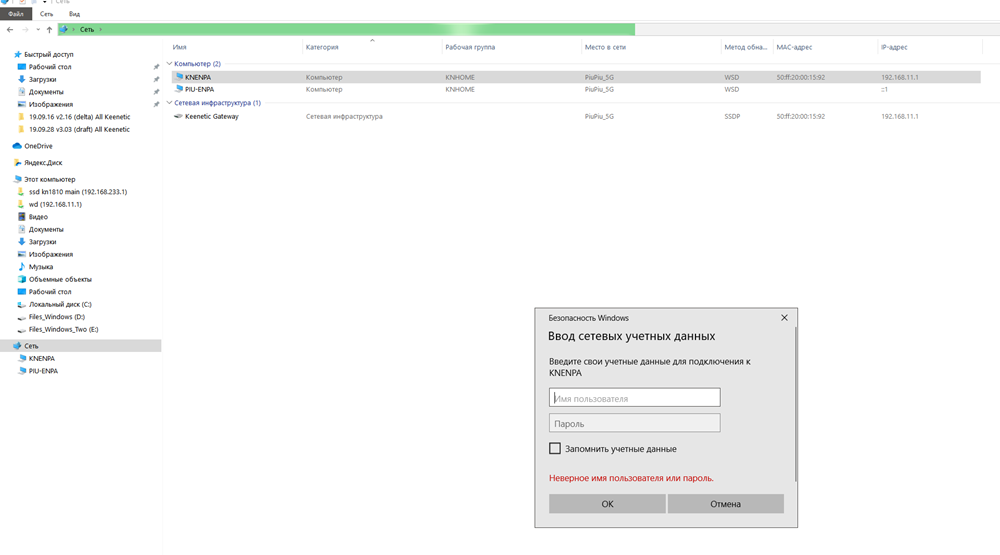The width and height of the screenshot is (1000, 555).
Task: Focus the Пароль field
Action: pos(635,423)
